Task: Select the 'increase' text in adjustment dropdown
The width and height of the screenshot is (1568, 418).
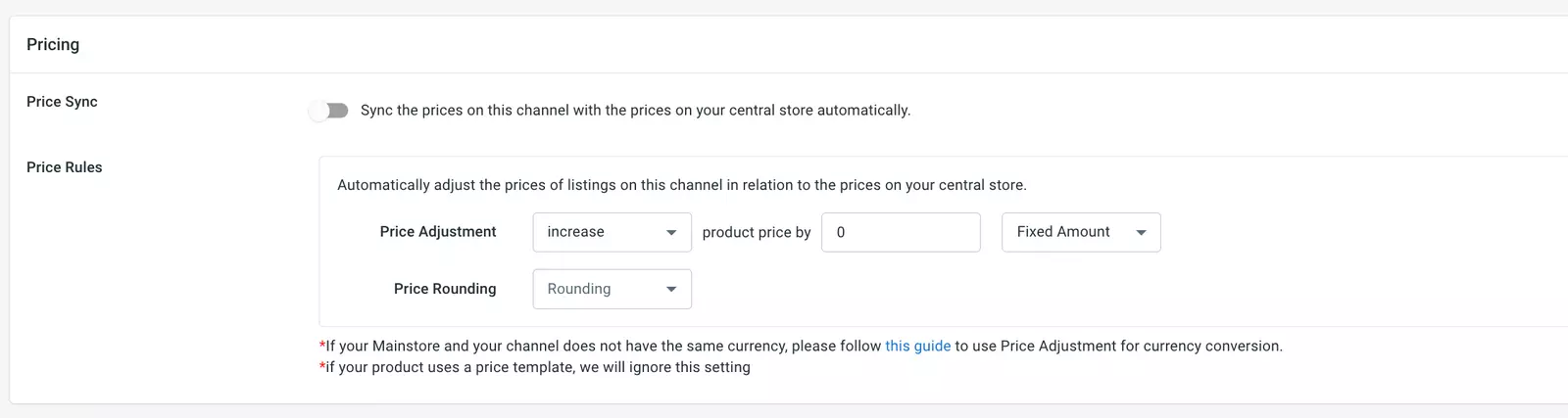Action: point(575,232)
